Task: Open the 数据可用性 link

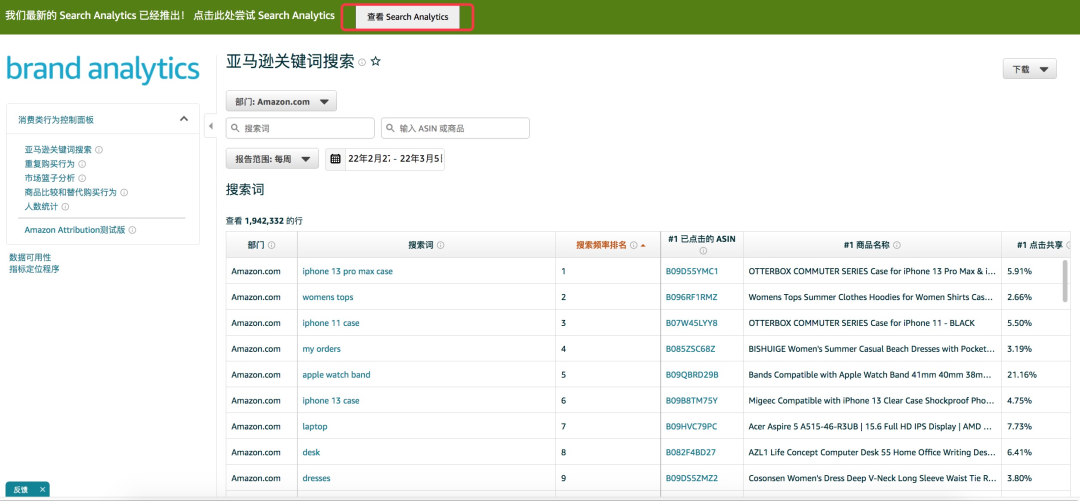Action: (x=30, y=257)
